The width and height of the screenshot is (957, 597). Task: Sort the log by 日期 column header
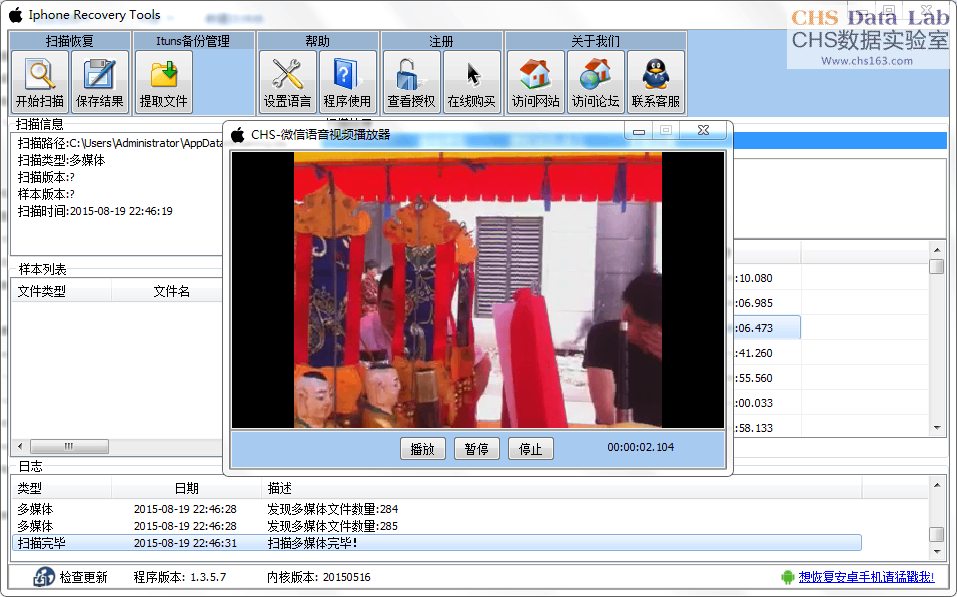click(187, 488)
